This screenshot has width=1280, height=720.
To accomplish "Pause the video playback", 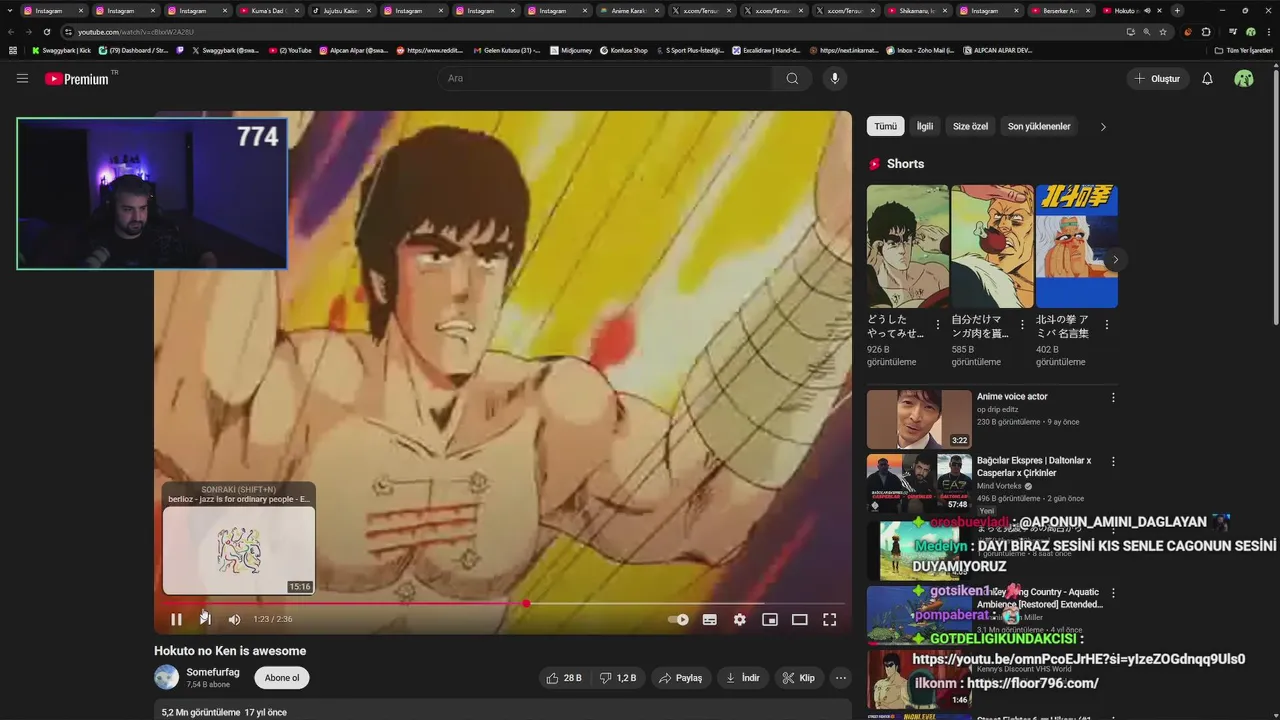I will click(176, 619).
